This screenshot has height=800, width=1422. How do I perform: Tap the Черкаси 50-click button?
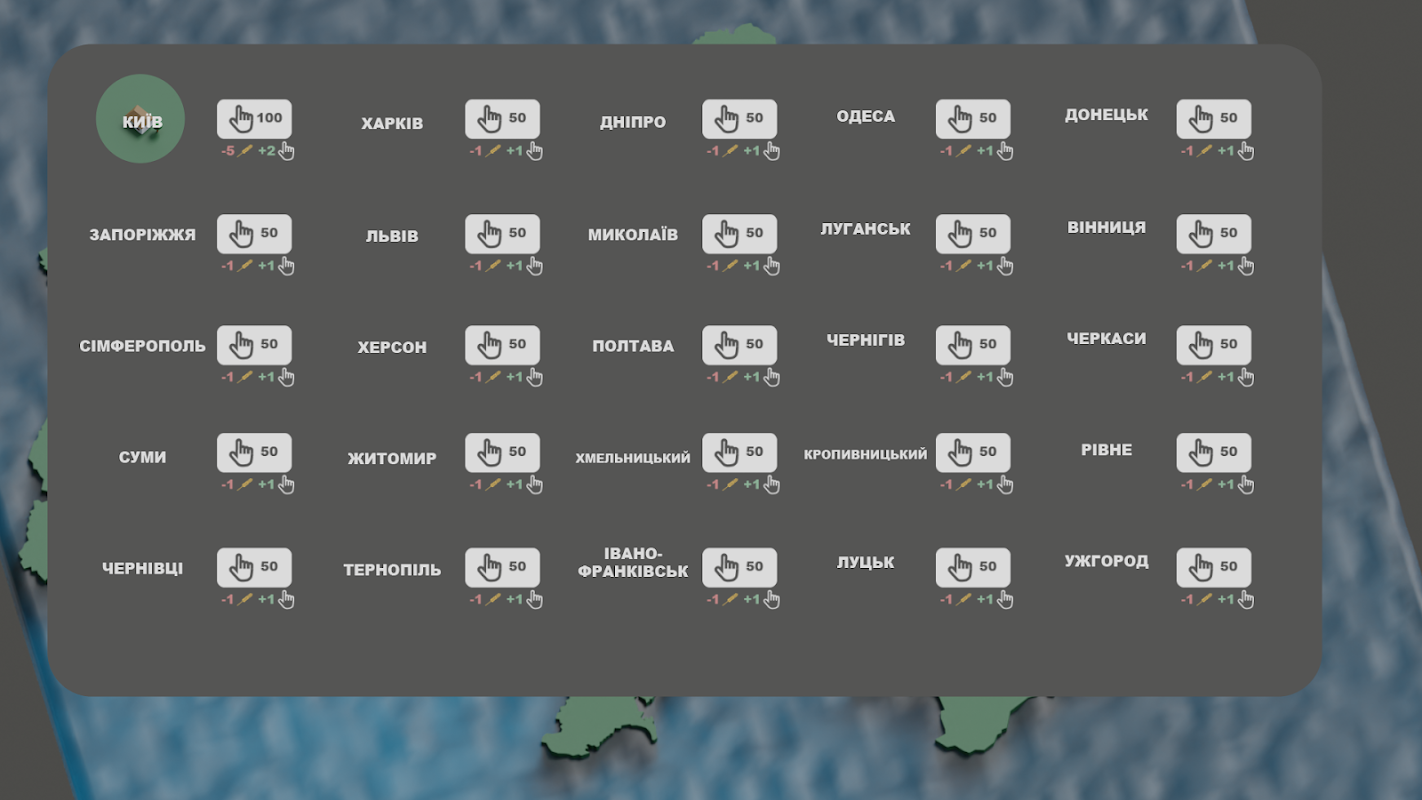(1213, 345)
